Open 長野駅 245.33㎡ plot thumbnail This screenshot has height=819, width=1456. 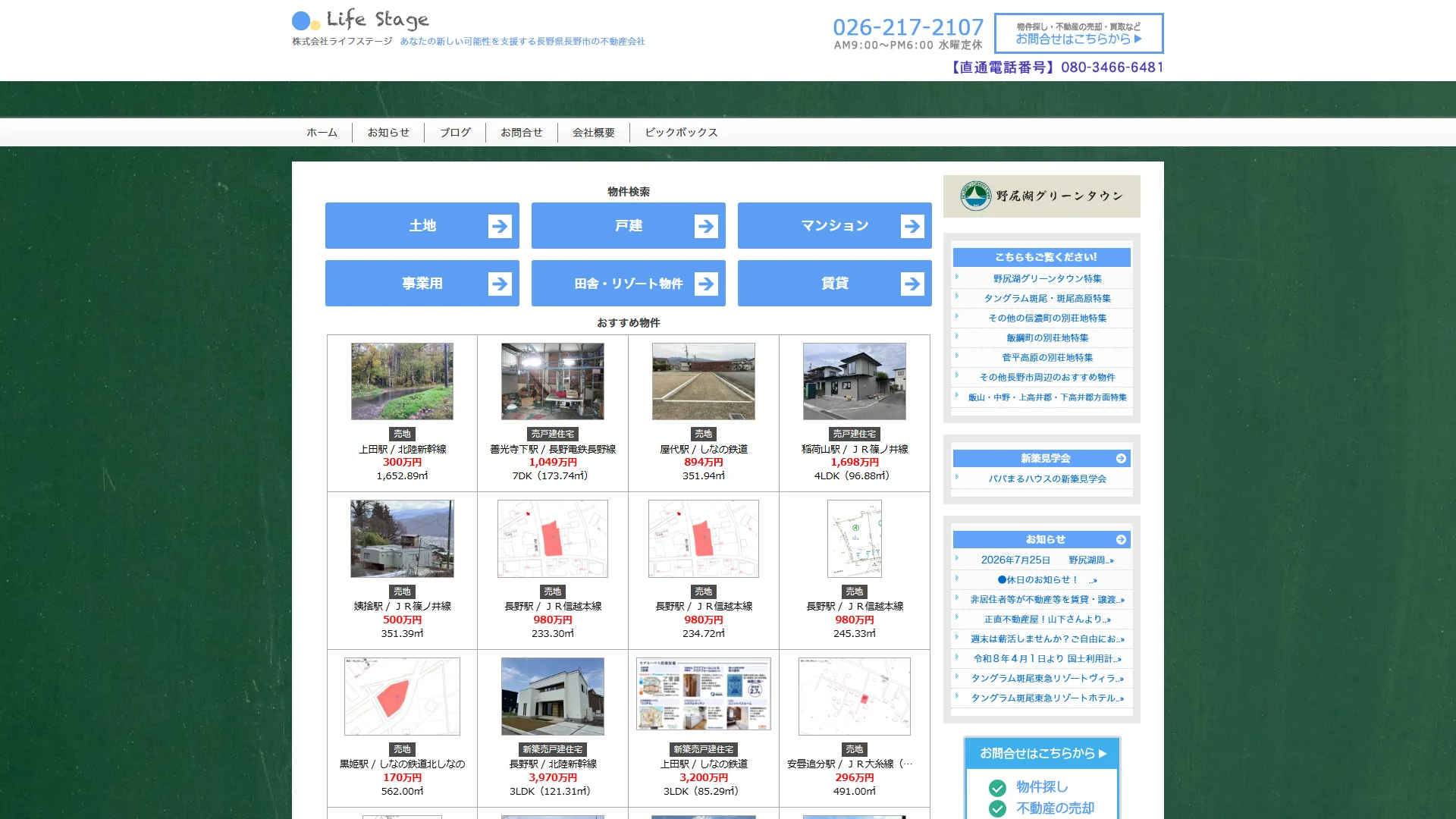(x=855, y=538)
